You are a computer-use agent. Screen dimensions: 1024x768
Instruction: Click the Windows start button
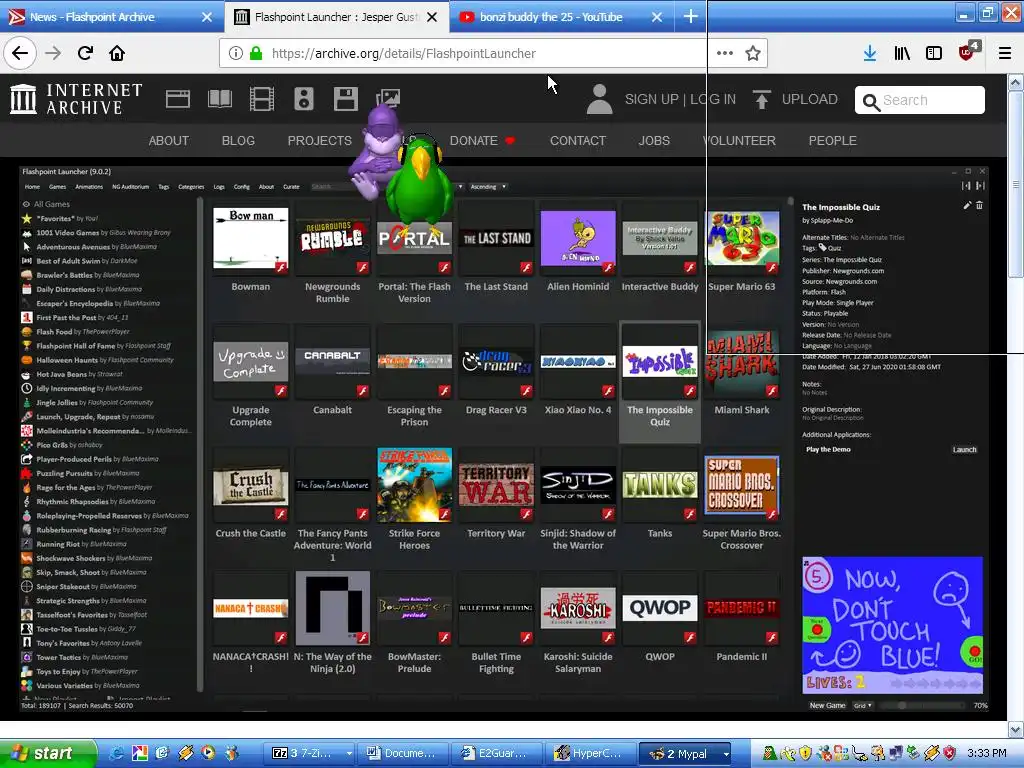coord(48,754)
